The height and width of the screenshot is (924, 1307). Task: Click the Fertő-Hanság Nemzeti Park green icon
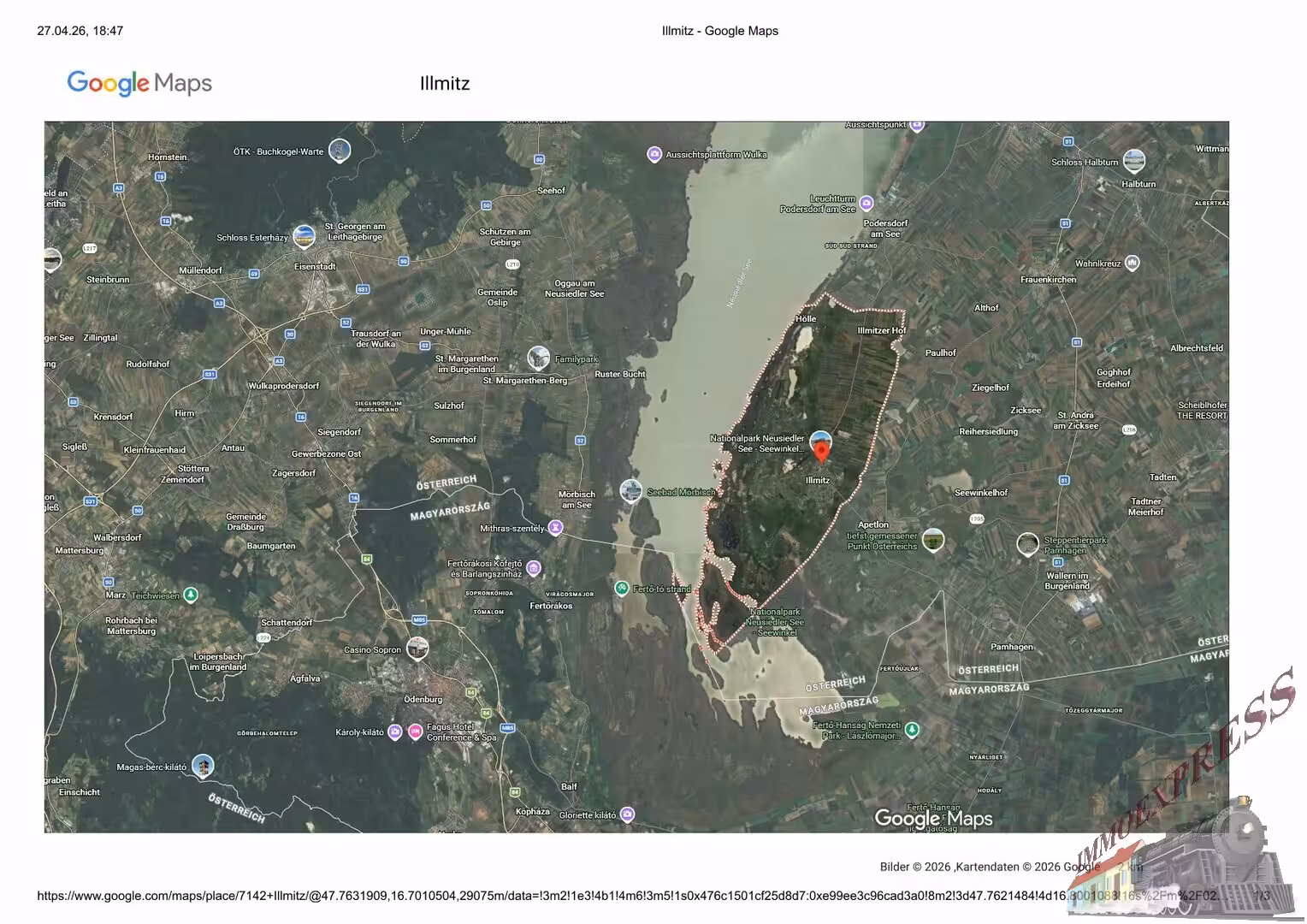(913, 730)
